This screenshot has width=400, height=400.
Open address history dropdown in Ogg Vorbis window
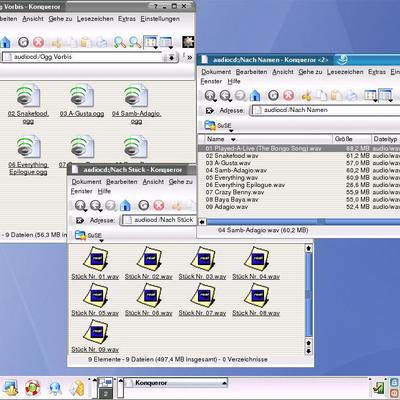point(171,57)
